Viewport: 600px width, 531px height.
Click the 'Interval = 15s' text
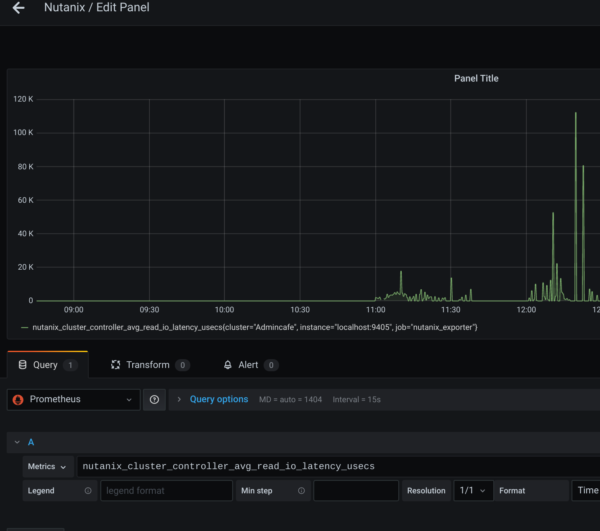[357, 399]
